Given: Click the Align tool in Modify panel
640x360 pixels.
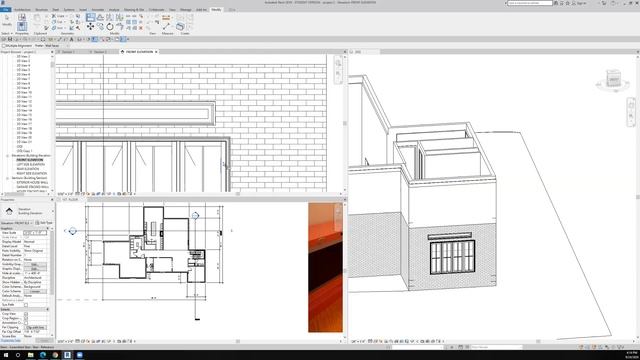Looking at the screenshot, I should (90, 17).
